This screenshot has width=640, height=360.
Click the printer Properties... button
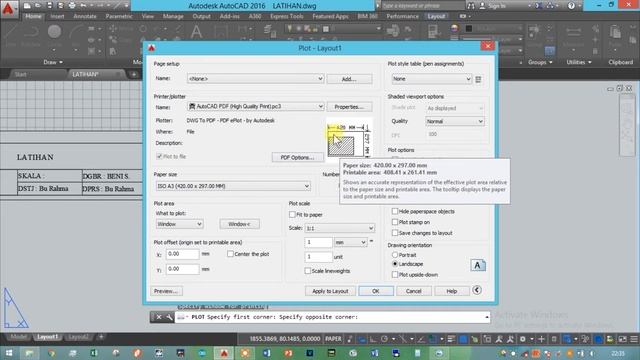(x=349, y=107)
